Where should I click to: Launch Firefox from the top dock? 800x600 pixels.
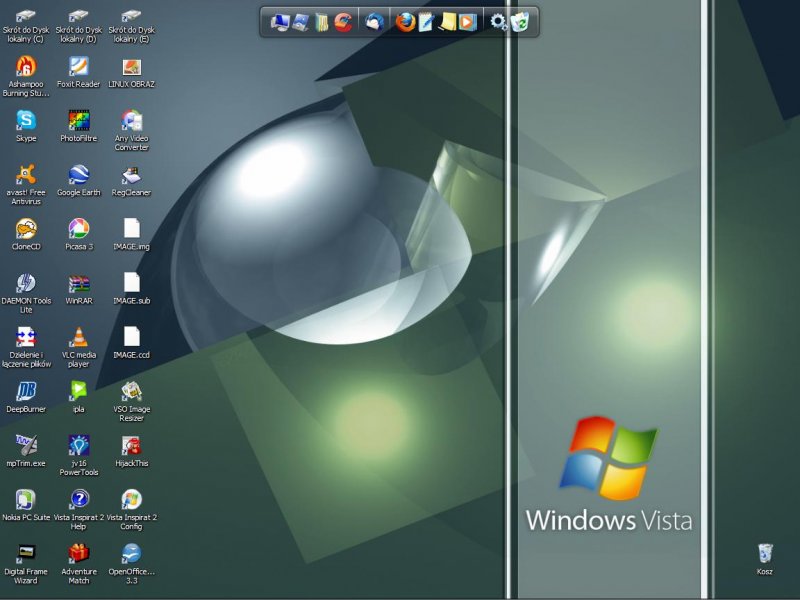406,22
